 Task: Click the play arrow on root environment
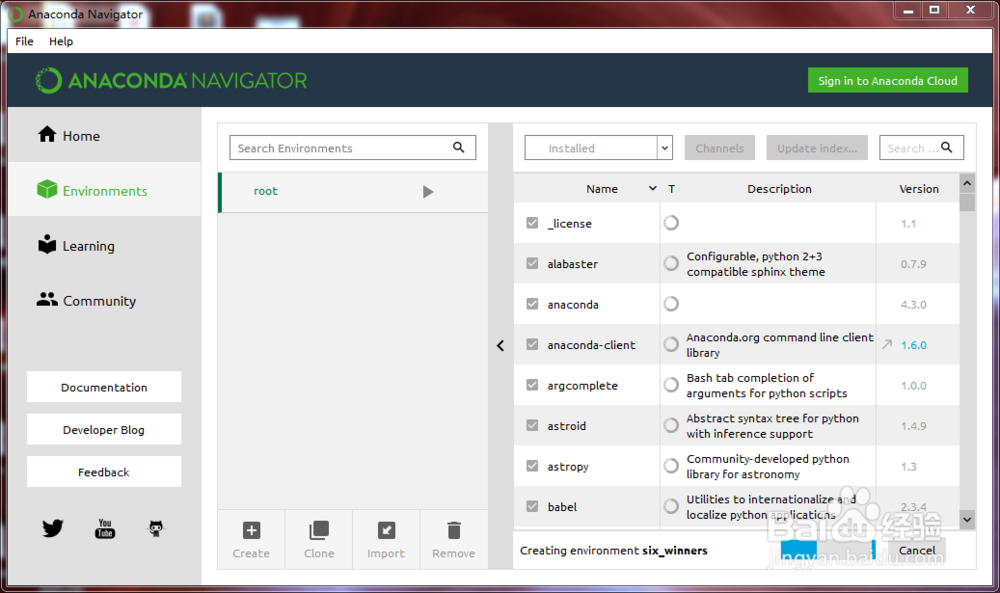pos(428,192)
